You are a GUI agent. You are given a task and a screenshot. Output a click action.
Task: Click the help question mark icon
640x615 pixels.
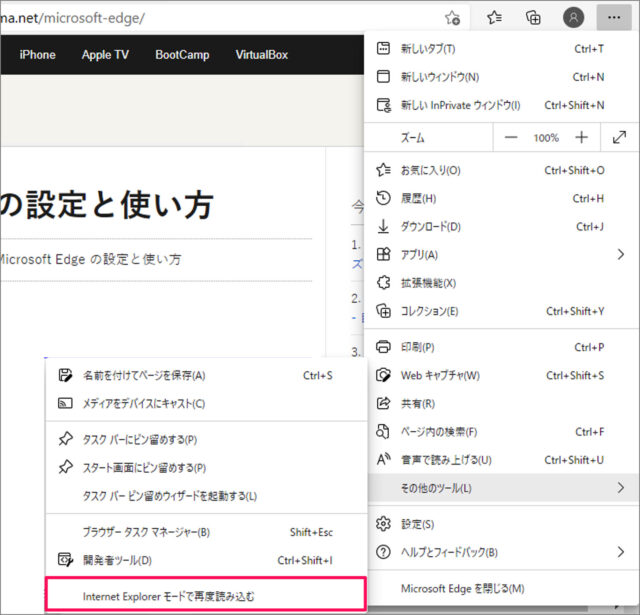pyautogui.click(x=383, y=552)
